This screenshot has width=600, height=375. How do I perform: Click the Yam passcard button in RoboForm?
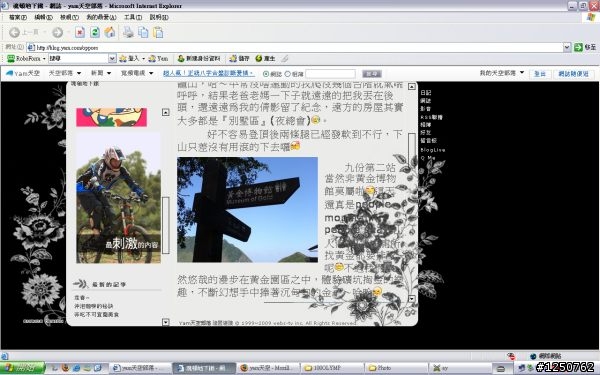158,59
